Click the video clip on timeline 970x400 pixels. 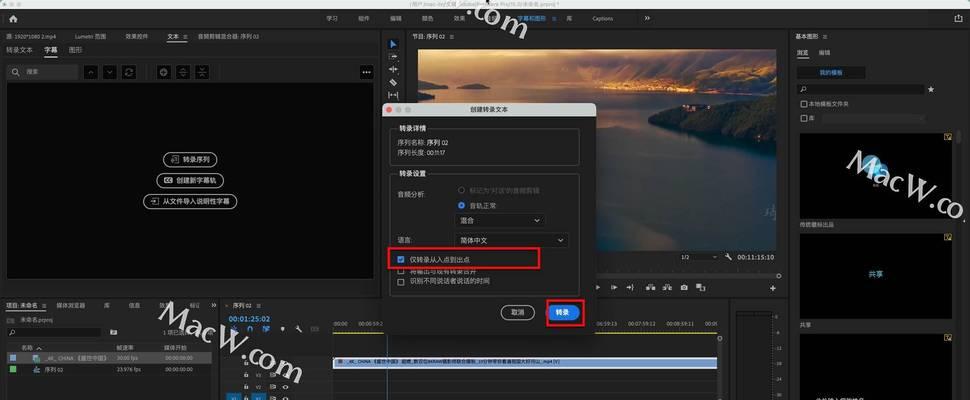click(x=525, y=362)
